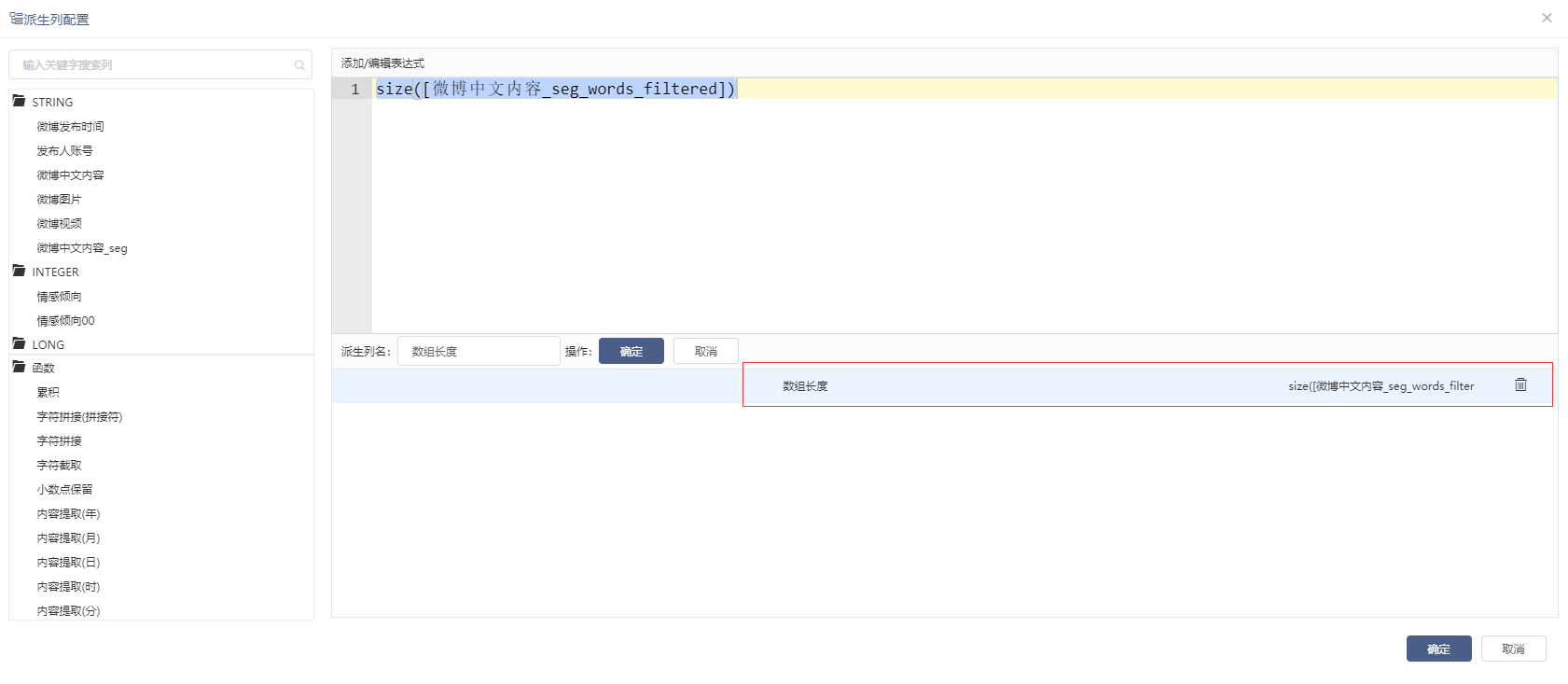This screenshot has height=684, width=1568.
Task: Insert the 小数点保留 function
Action: [64, 489]
